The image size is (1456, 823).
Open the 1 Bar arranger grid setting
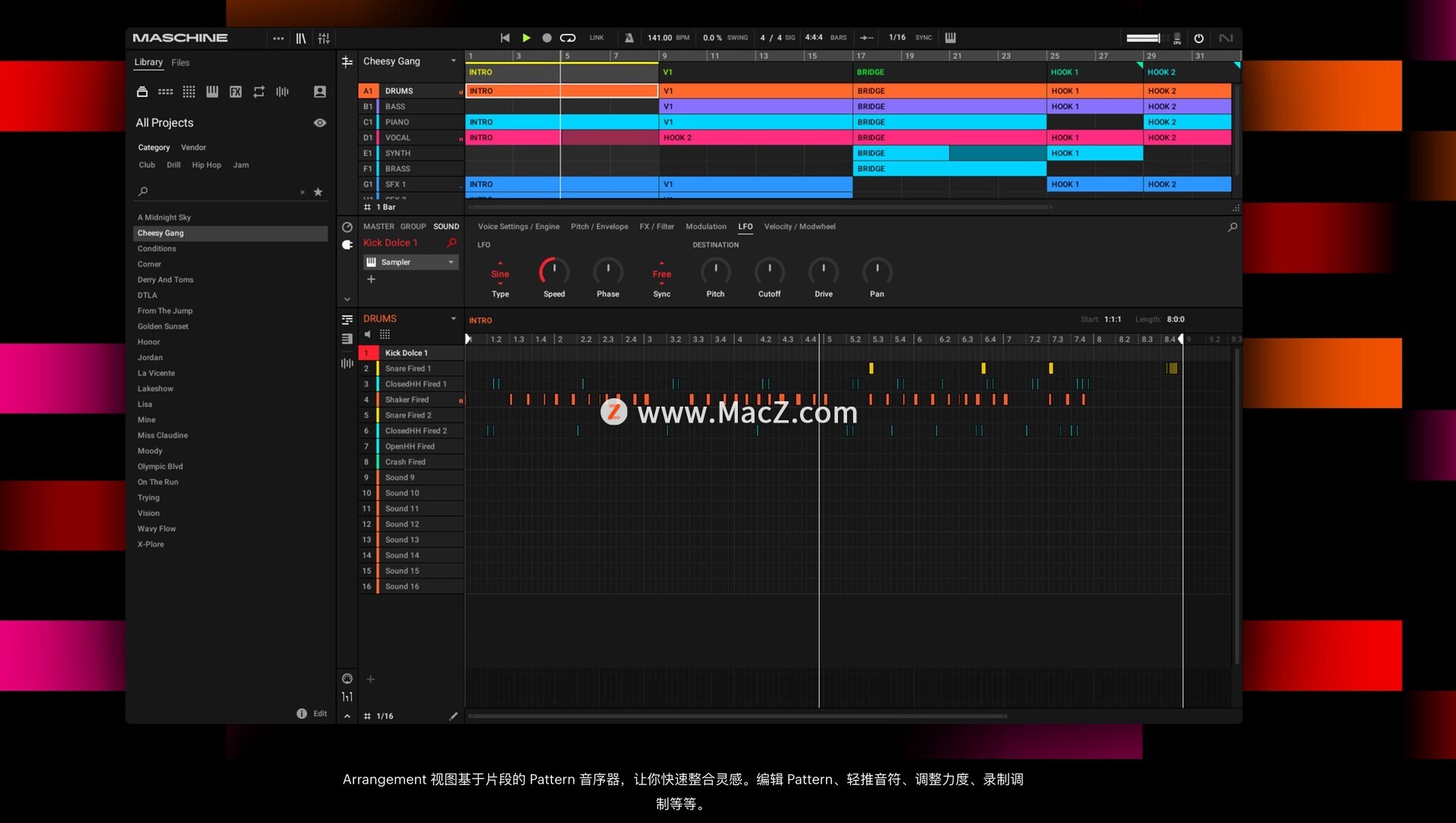(381, 207)
